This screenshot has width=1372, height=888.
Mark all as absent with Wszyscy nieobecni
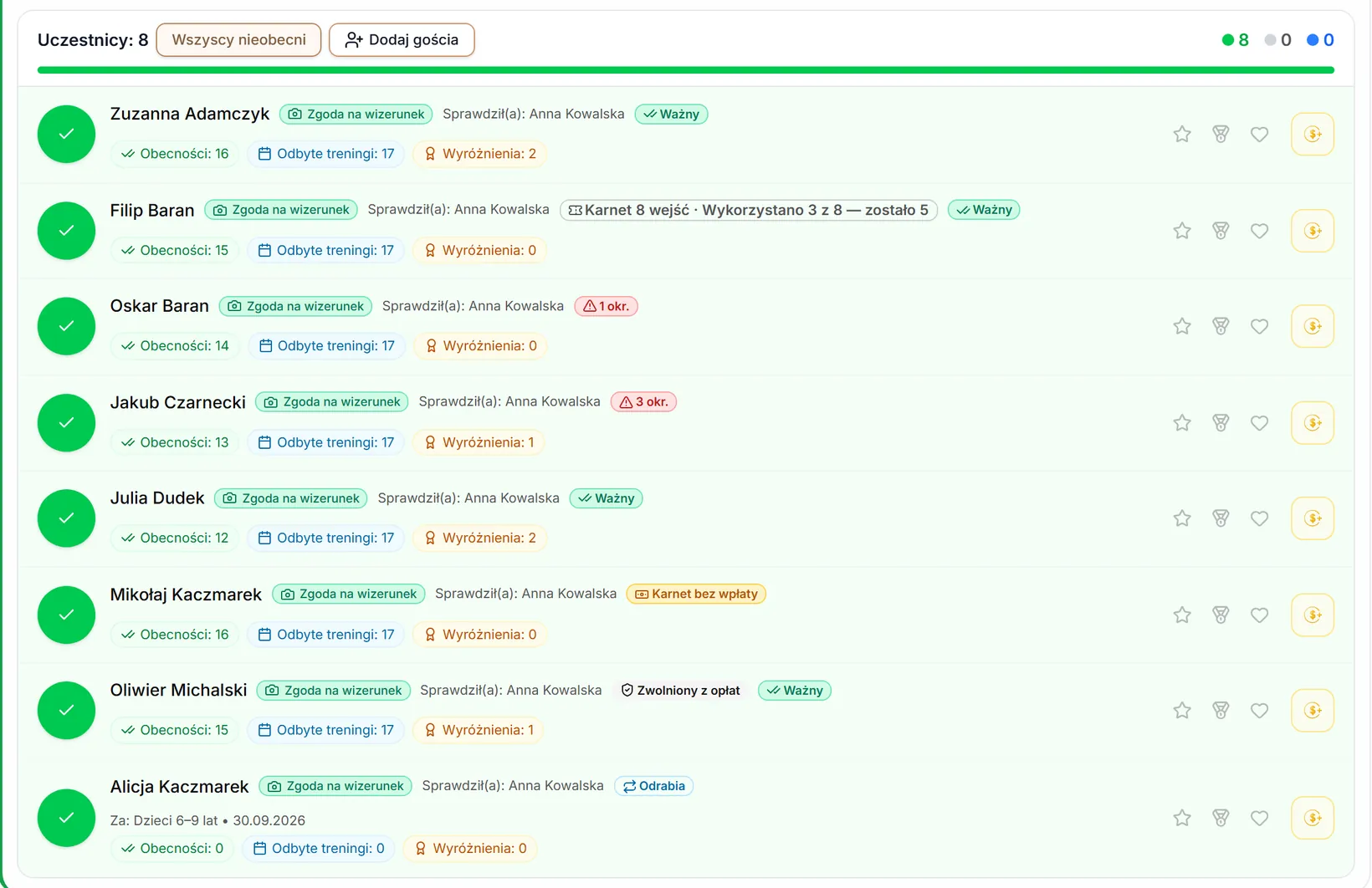click(238, 40)
